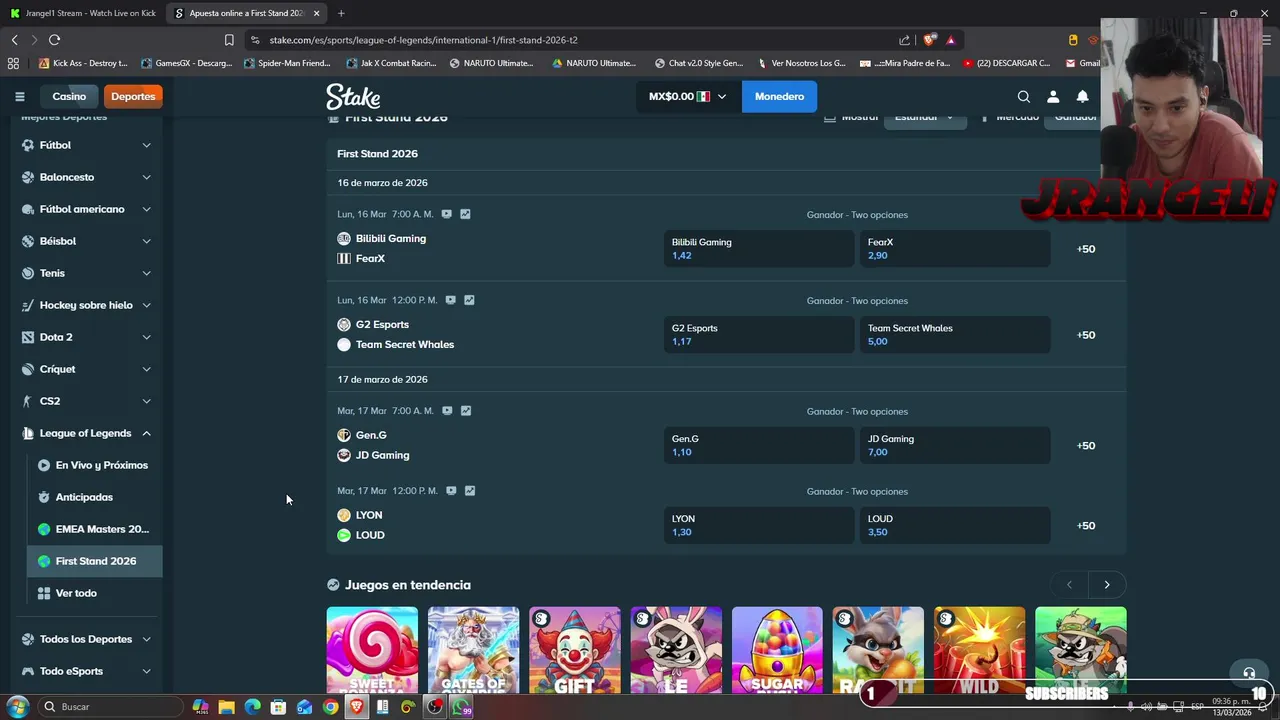This screenshot has width=1280, height=720.
Task: Open the user profile icon
Action: 1053,97
